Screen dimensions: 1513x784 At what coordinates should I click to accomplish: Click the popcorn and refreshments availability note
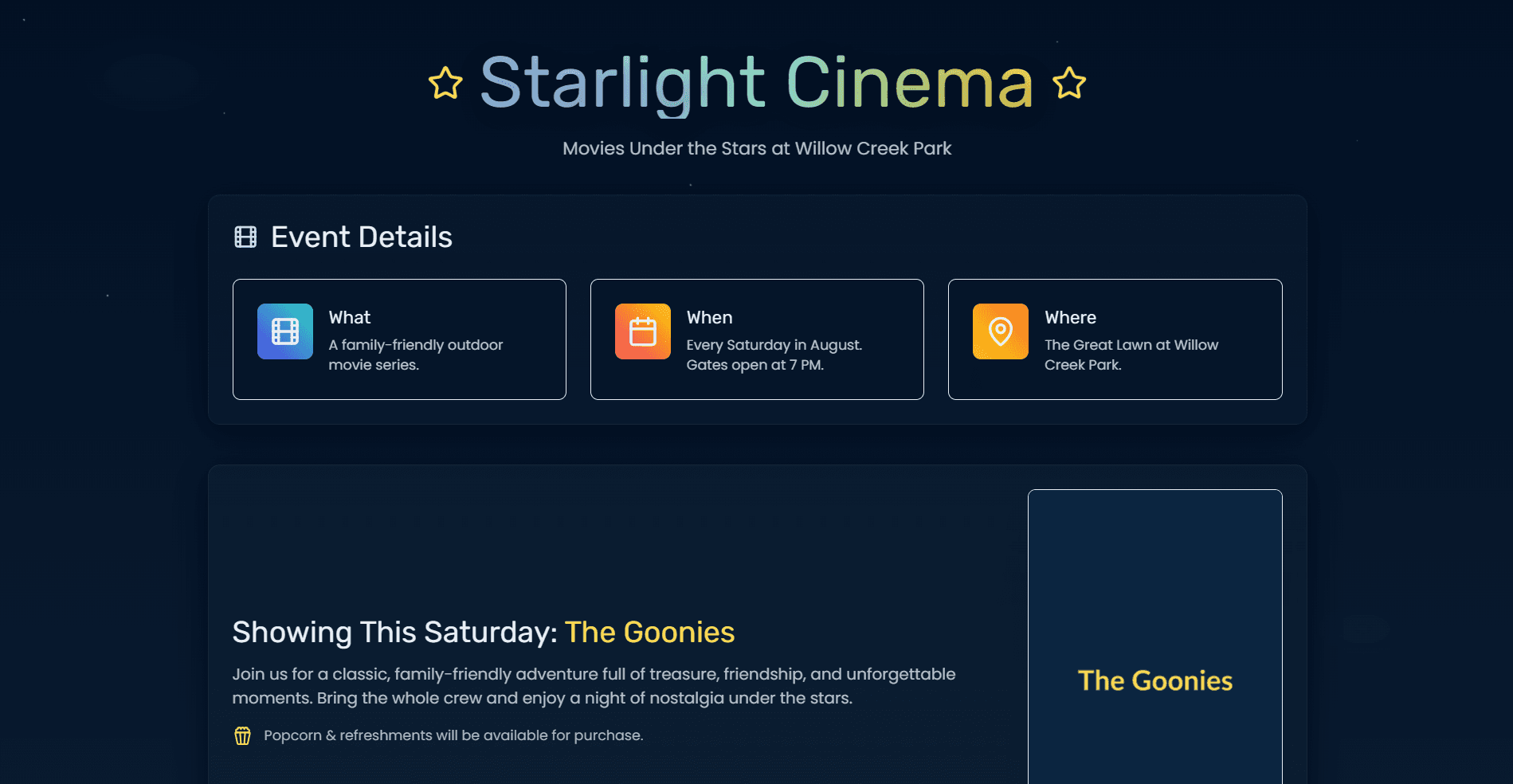click(453, 735)
